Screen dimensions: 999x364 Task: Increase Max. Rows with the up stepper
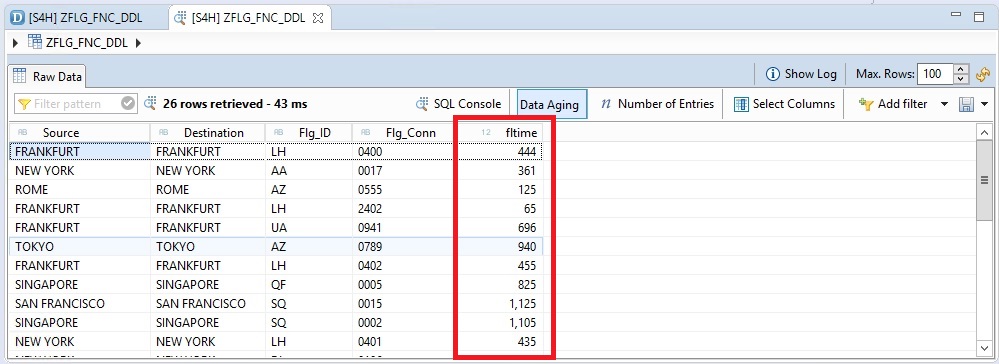[x=961, y=69]
